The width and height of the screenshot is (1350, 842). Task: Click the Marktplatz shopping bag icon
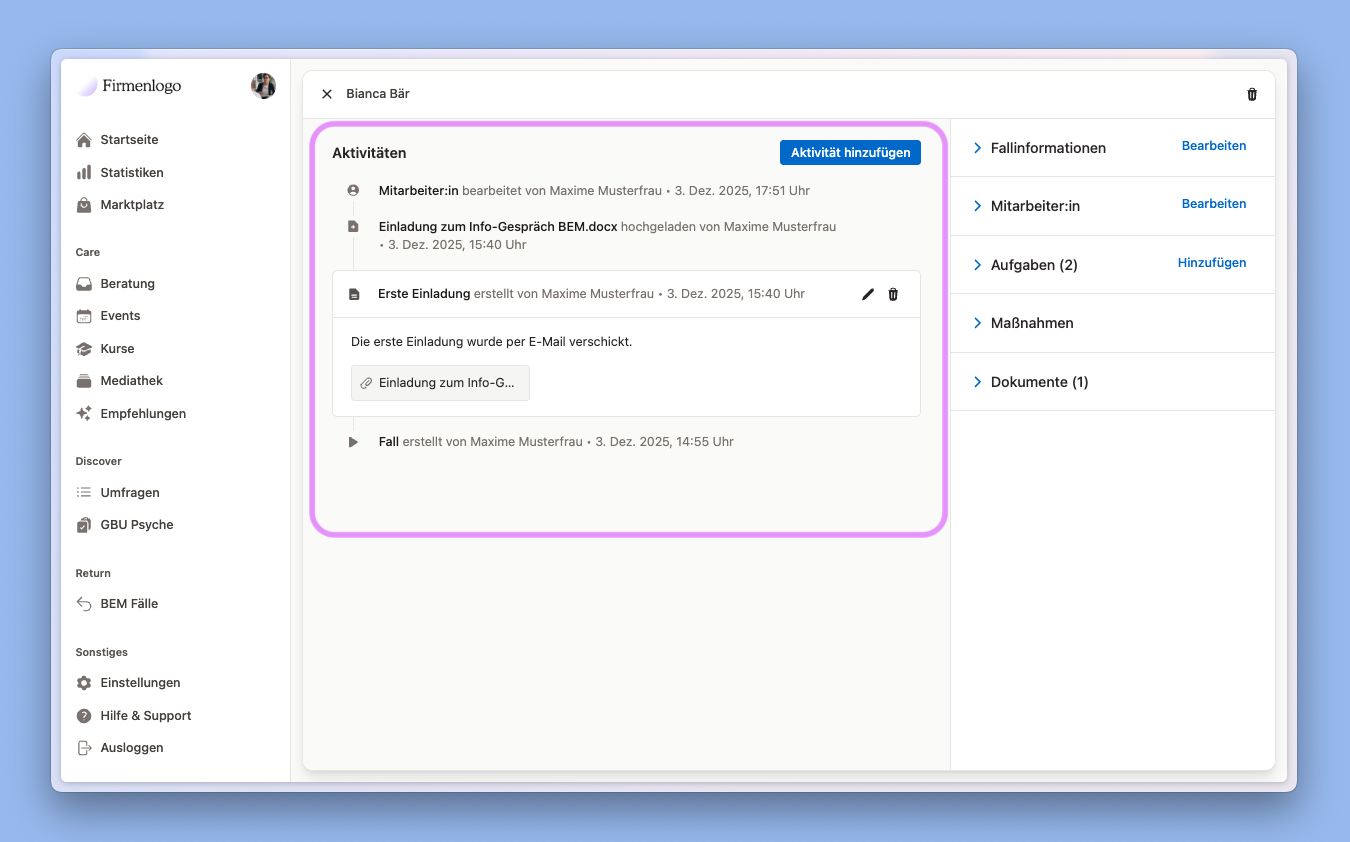point(84,205)
